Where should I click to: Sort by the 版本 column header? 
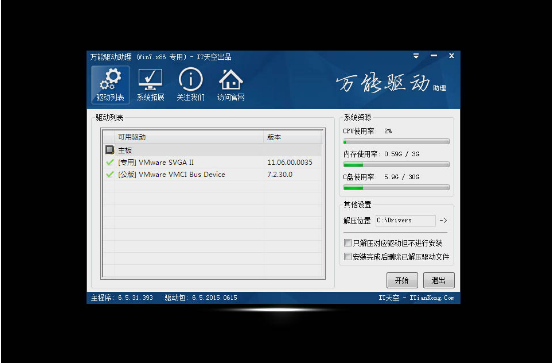click(293, 137)
